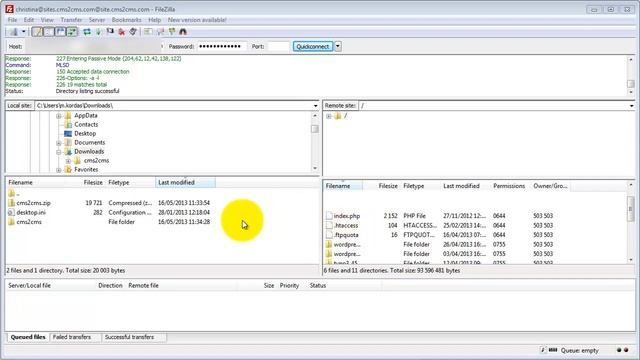The width and height of the screenshot is (640, 360).
Task: Click the remote file list scrollbar thumb
Action: pyautogui.click(x=631, y=208)
